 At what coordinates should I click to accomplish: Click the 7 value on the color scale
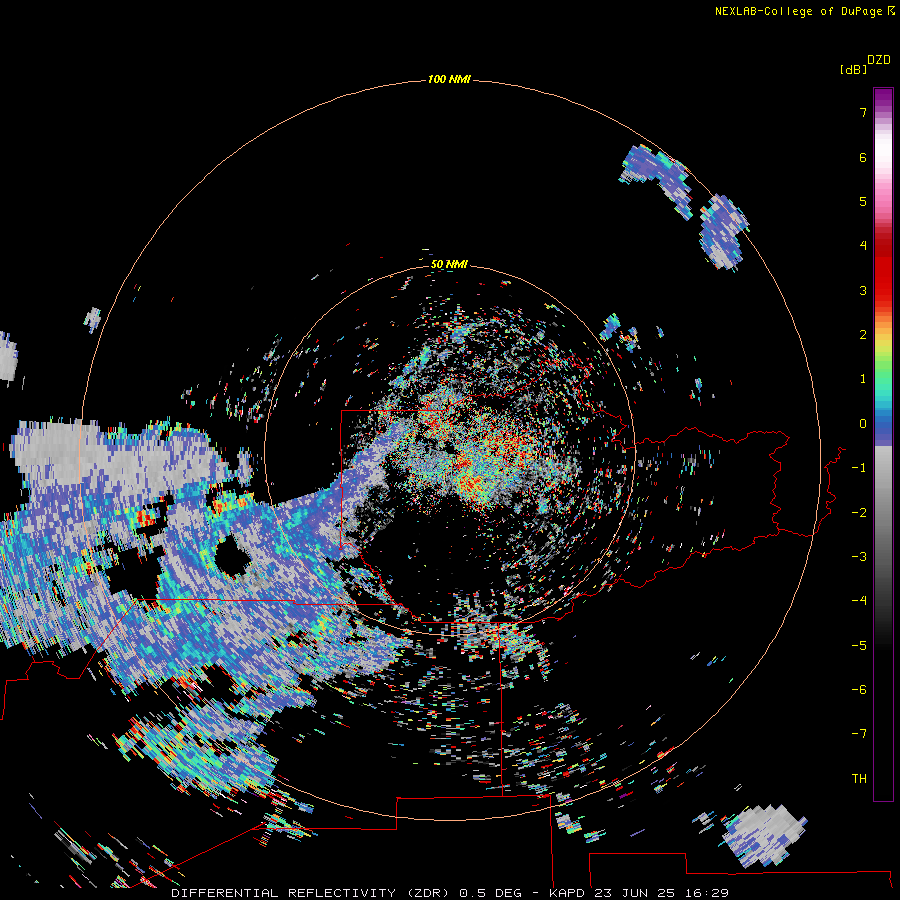pos(863,112)
